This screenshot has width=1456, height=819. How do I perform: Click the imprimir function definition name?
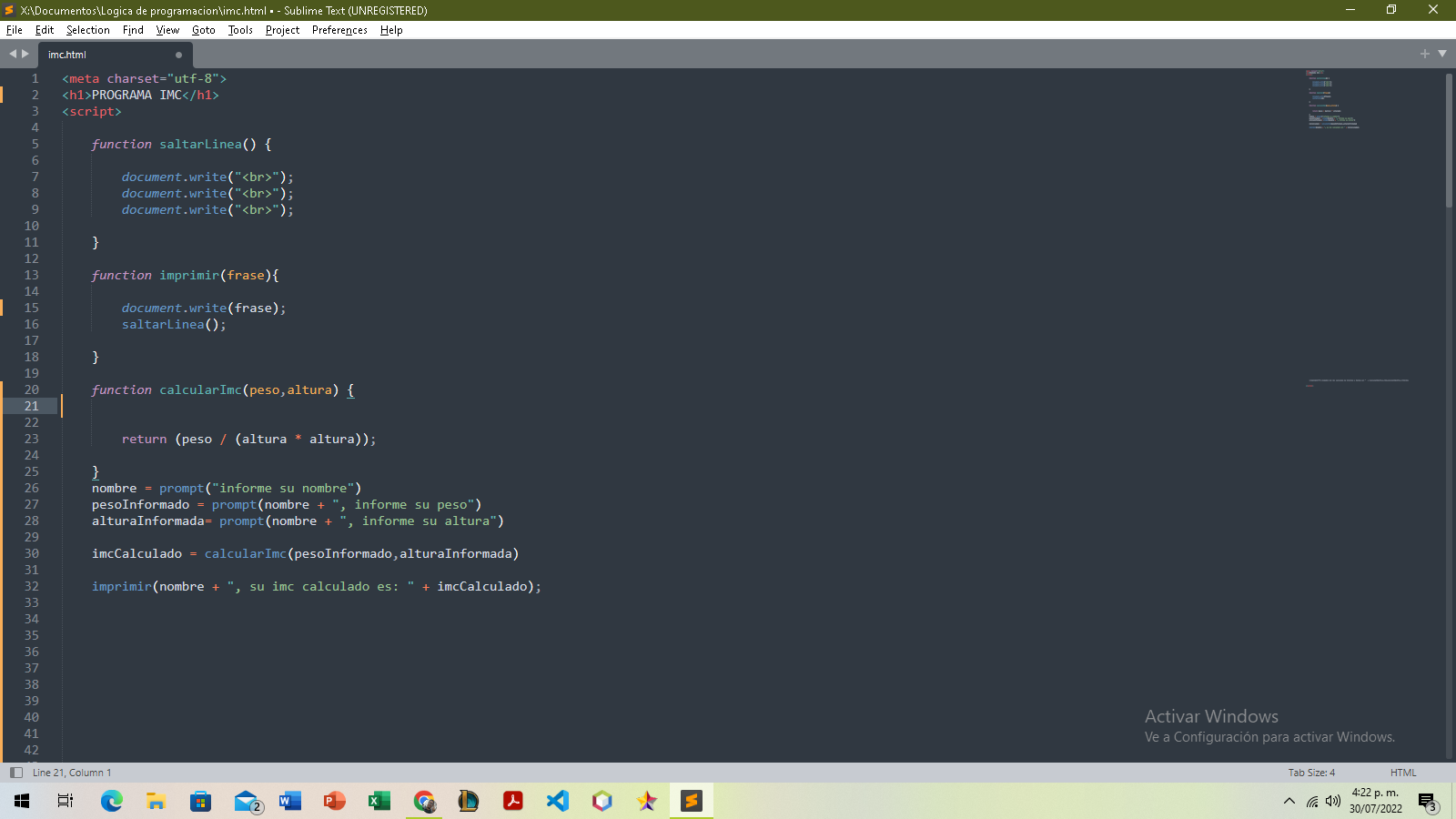tap(189, 275)
